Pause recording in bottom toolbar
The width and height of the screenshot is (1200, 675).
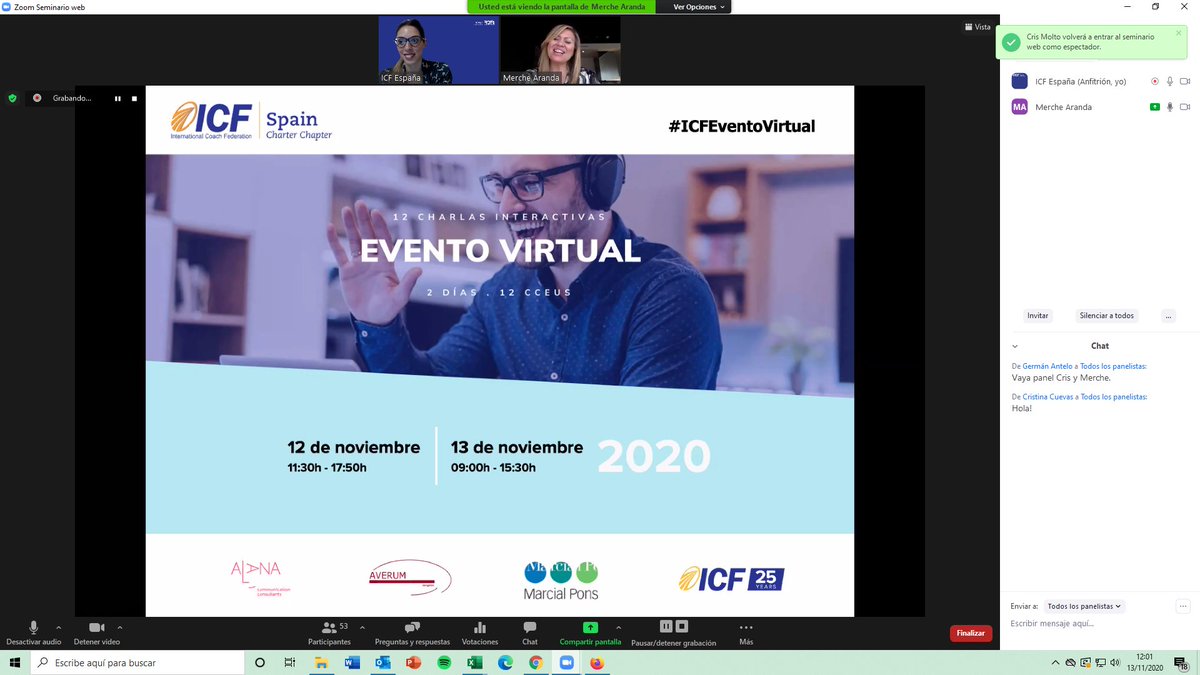(666, 626)
